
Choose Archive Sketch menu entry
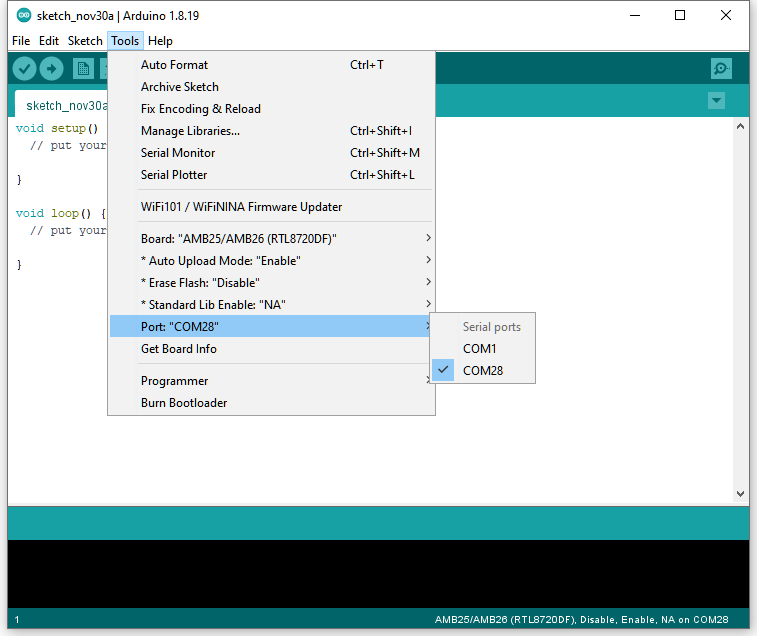coord(272,87)
